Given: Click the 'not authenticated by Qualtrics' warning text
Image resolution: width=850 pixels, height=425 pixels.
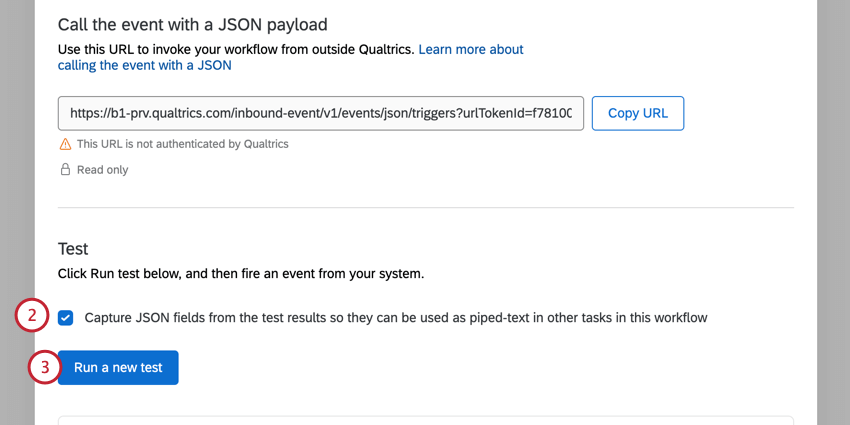Looking at the screenshot, I should [182, 144].
